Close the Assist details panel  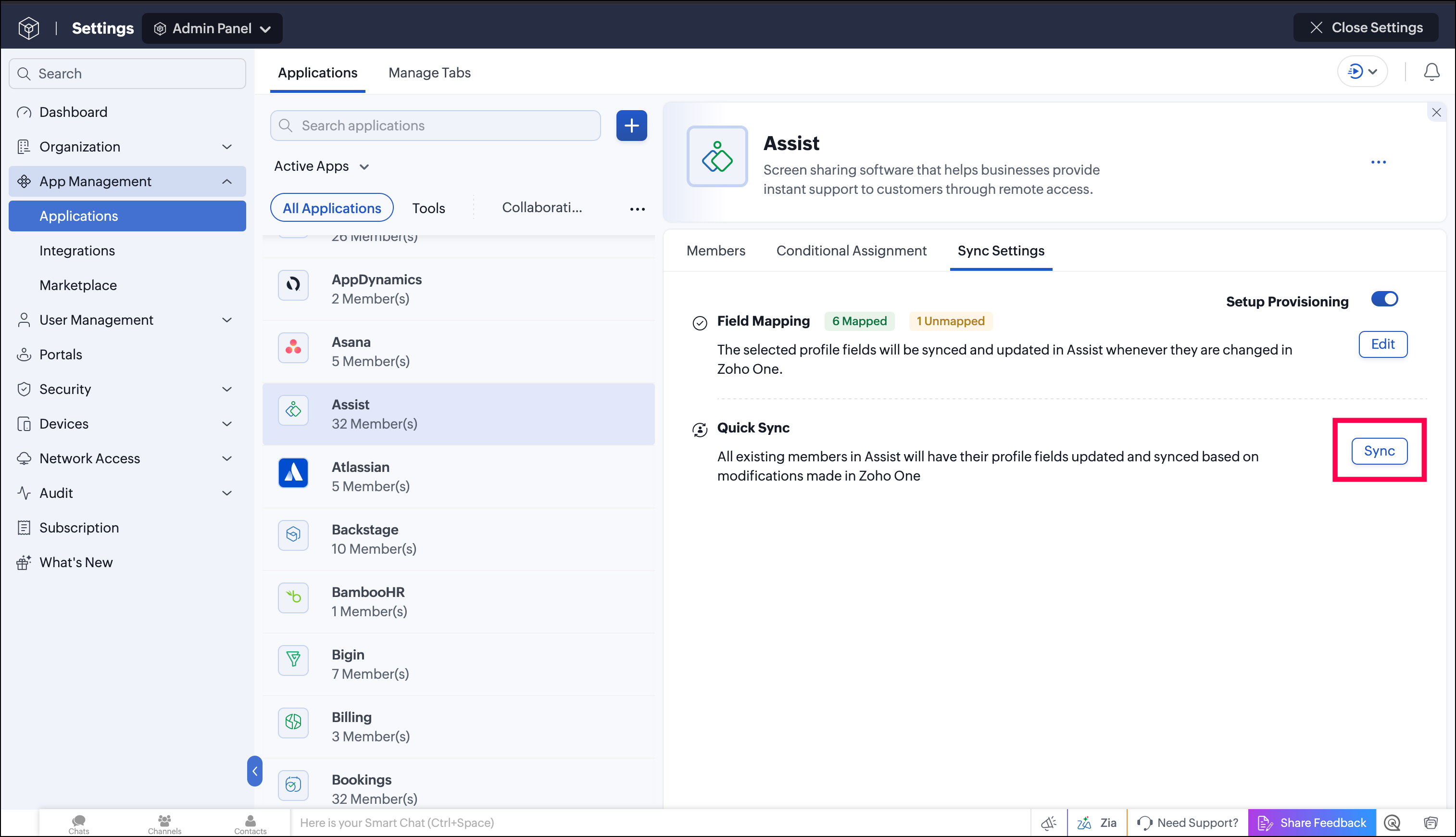(1436, 112)
